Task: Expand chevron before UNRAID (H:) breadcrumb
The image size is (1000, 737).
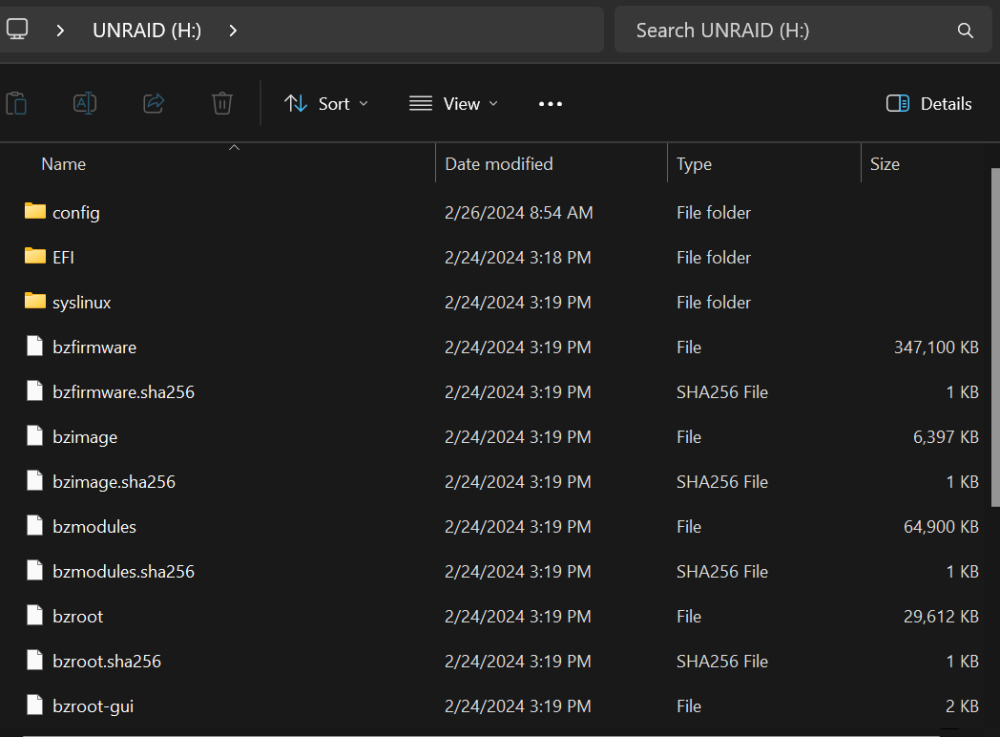Action: point(60,30)
